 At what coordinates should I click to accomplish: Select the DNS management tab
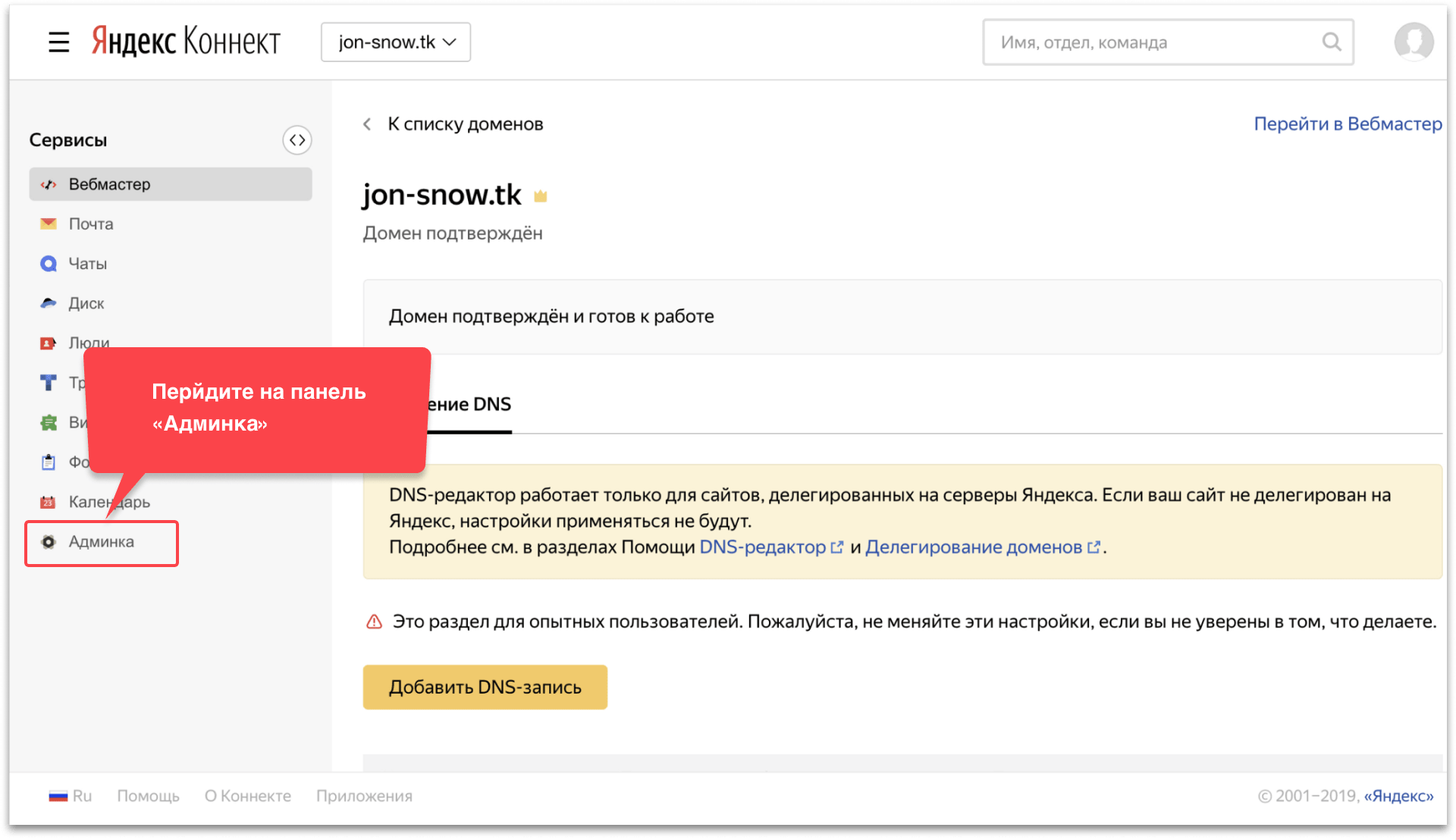click(x=469, y=405)
